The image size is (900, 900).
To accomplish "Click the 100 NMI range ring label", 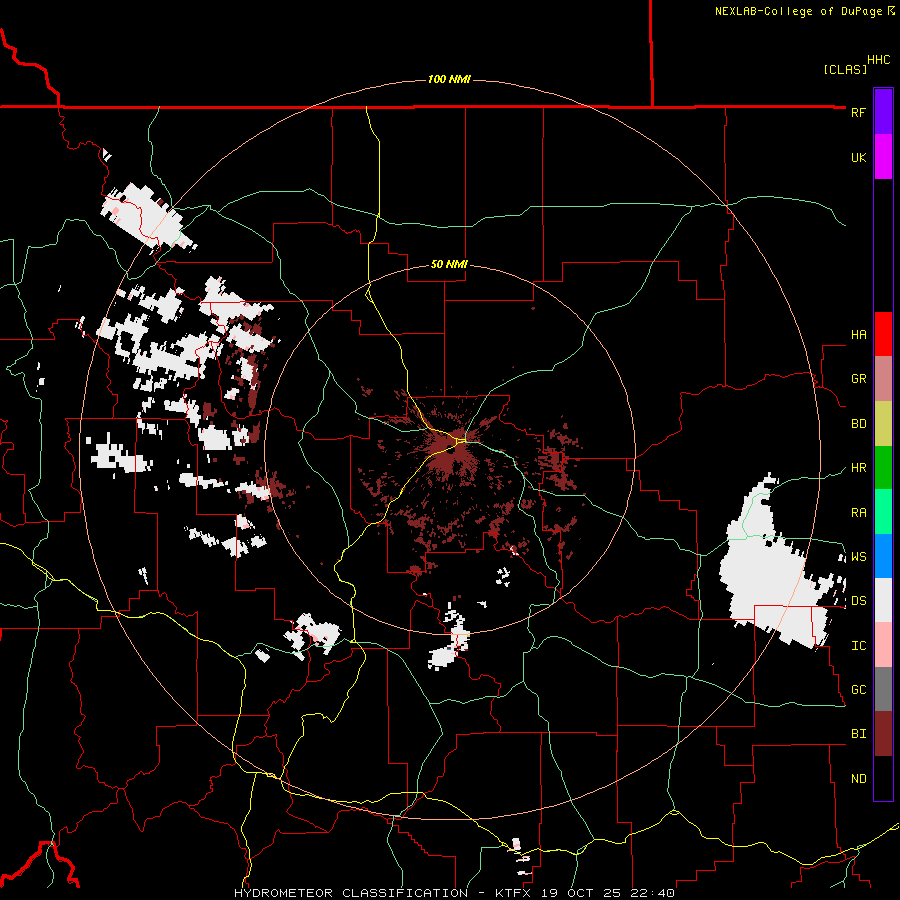I will click(x=449, y=79).
